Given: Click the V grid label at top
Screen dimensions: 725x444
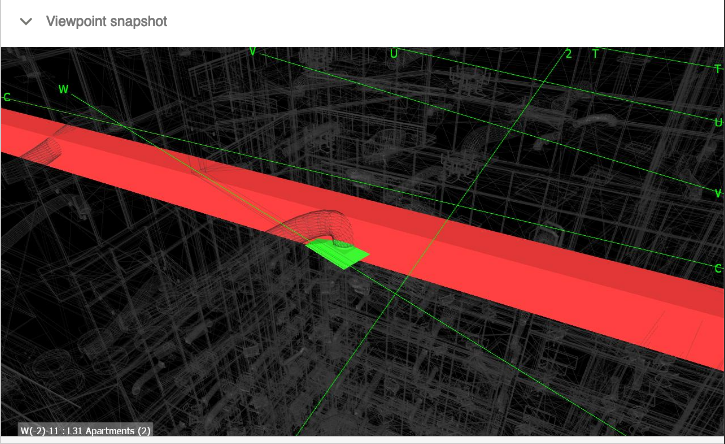Looking at the screenshot, I should (x=252, y=52).
